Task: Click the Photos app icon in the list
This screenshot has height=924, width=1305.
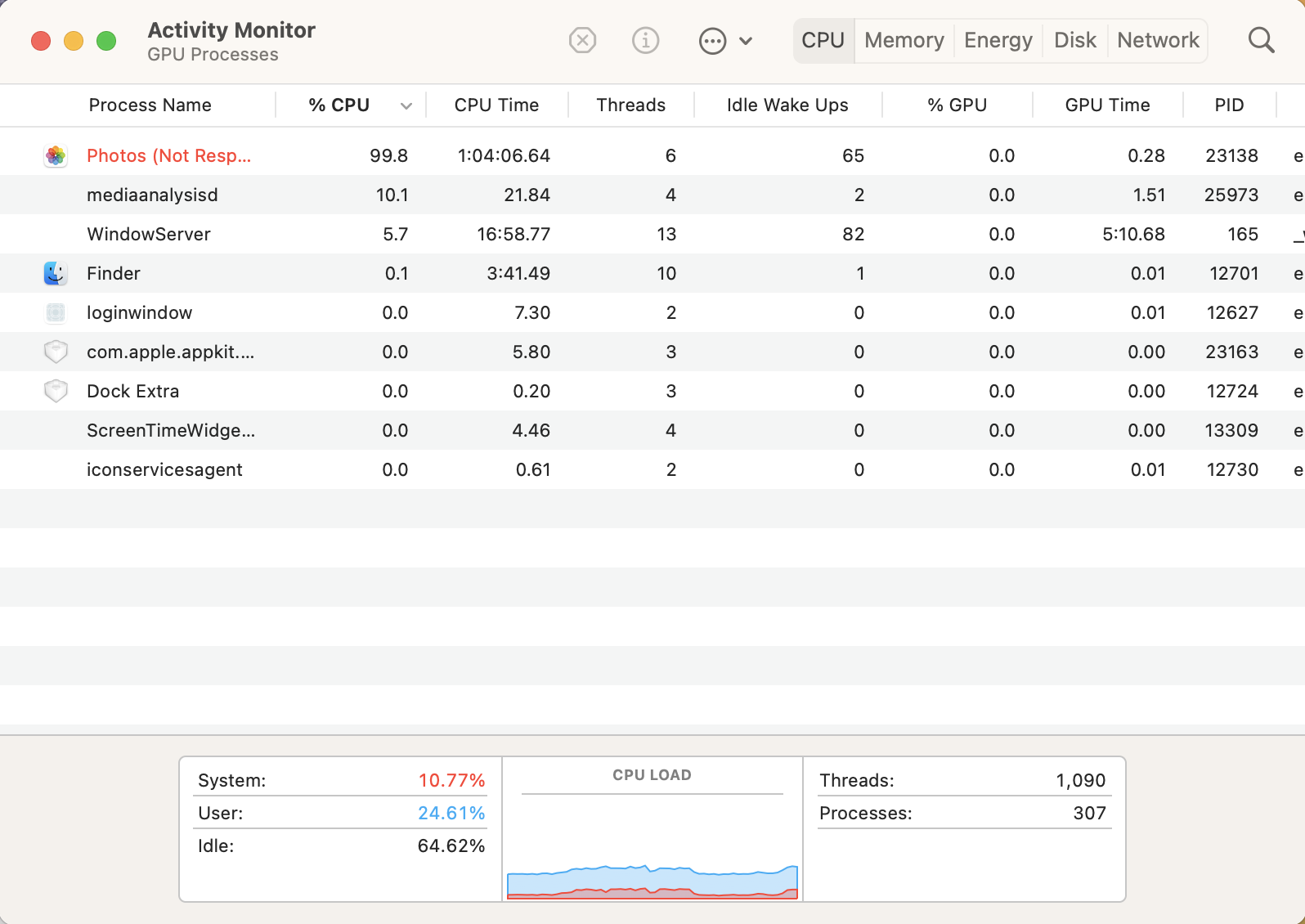Action: (55, 155)
